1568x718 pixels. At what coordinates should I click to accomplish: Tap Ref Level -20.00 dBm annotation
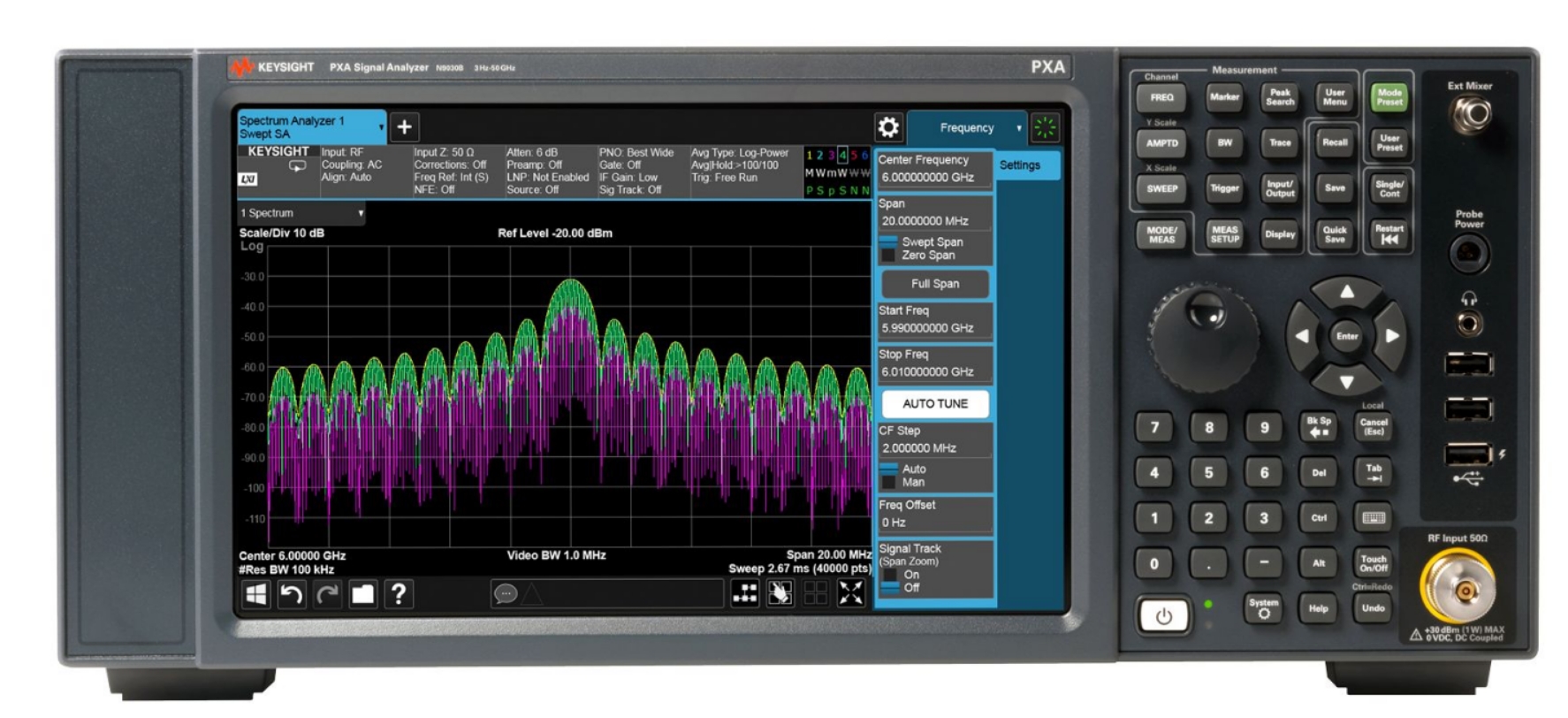click(x=555, y=233)
